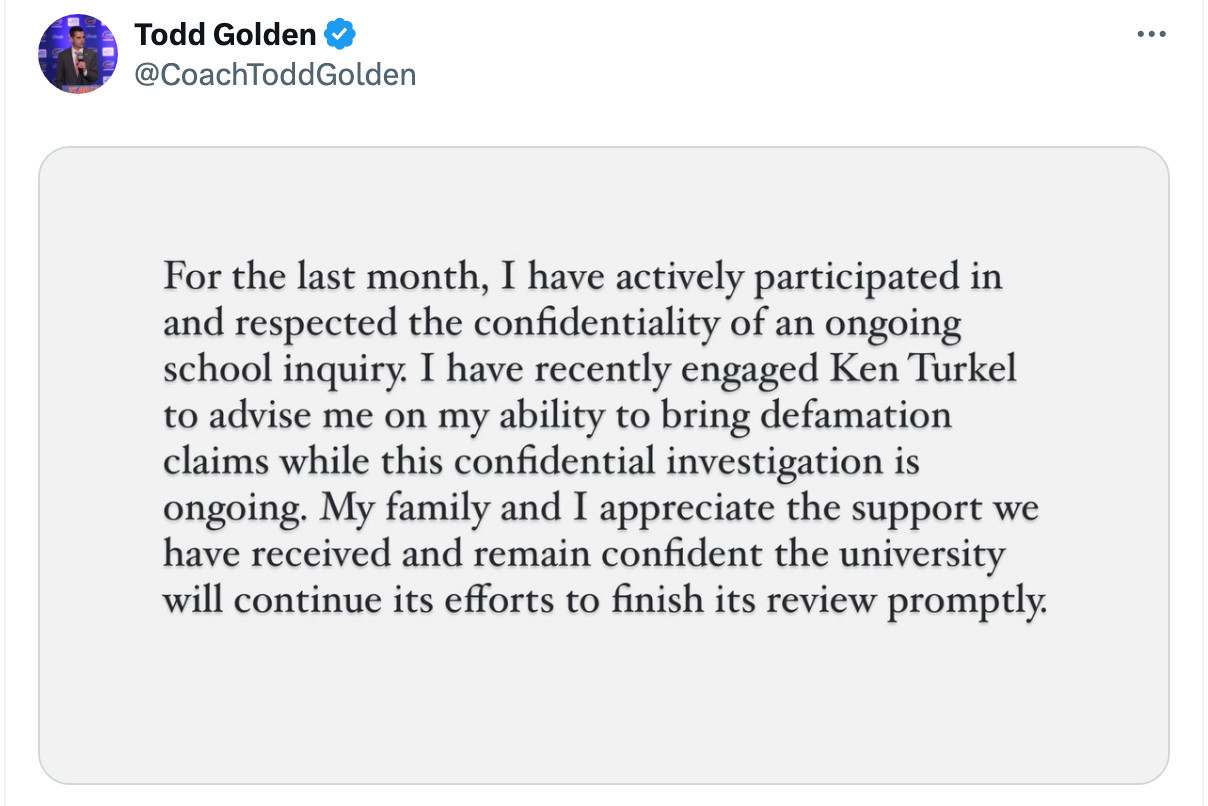
Task: Click Todd Golden's profile avatar
Action: coord(78,54)
